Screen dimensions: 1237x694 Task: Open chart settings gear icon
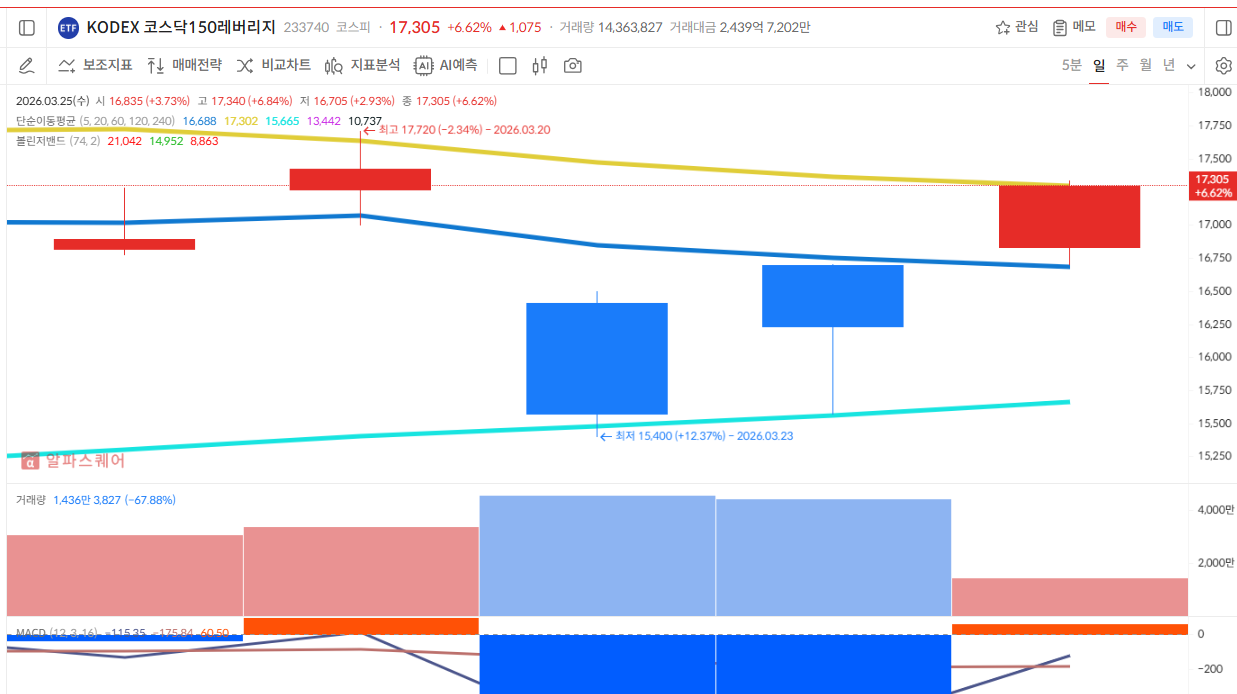click(x=1223, y=66)
